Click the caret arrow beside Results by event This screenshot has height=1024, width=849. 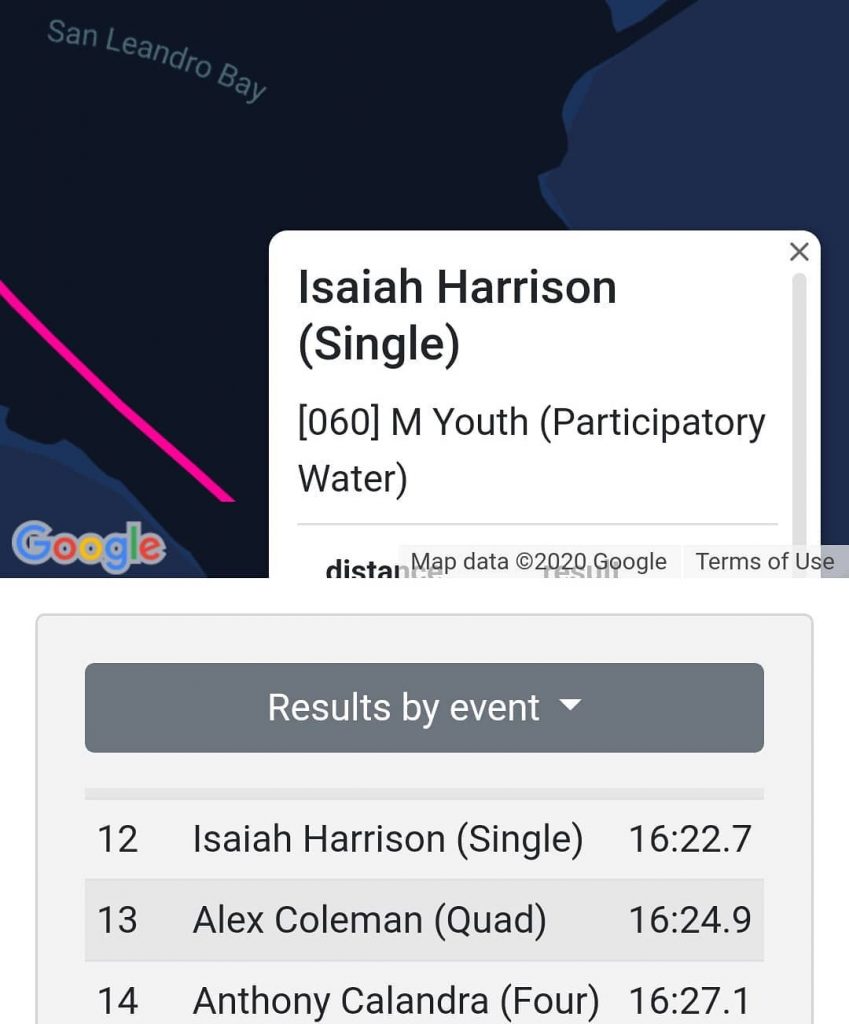(570, 705)
